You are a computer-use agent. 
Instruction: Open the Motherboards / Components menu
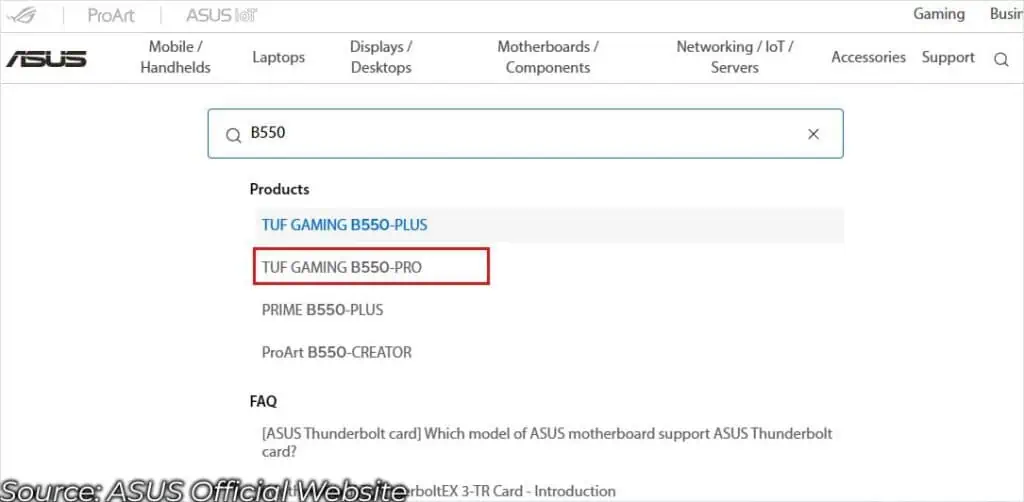click(548, 57)
